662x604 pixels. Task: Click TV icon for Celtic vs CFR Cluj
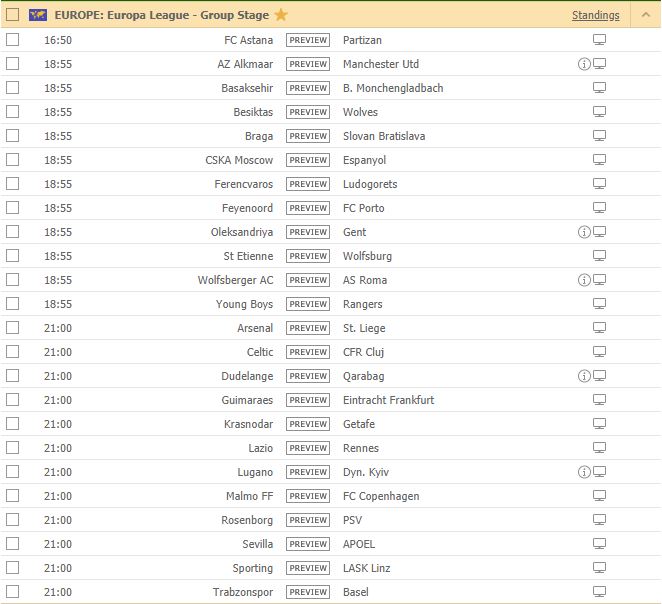tap(600, 352)
